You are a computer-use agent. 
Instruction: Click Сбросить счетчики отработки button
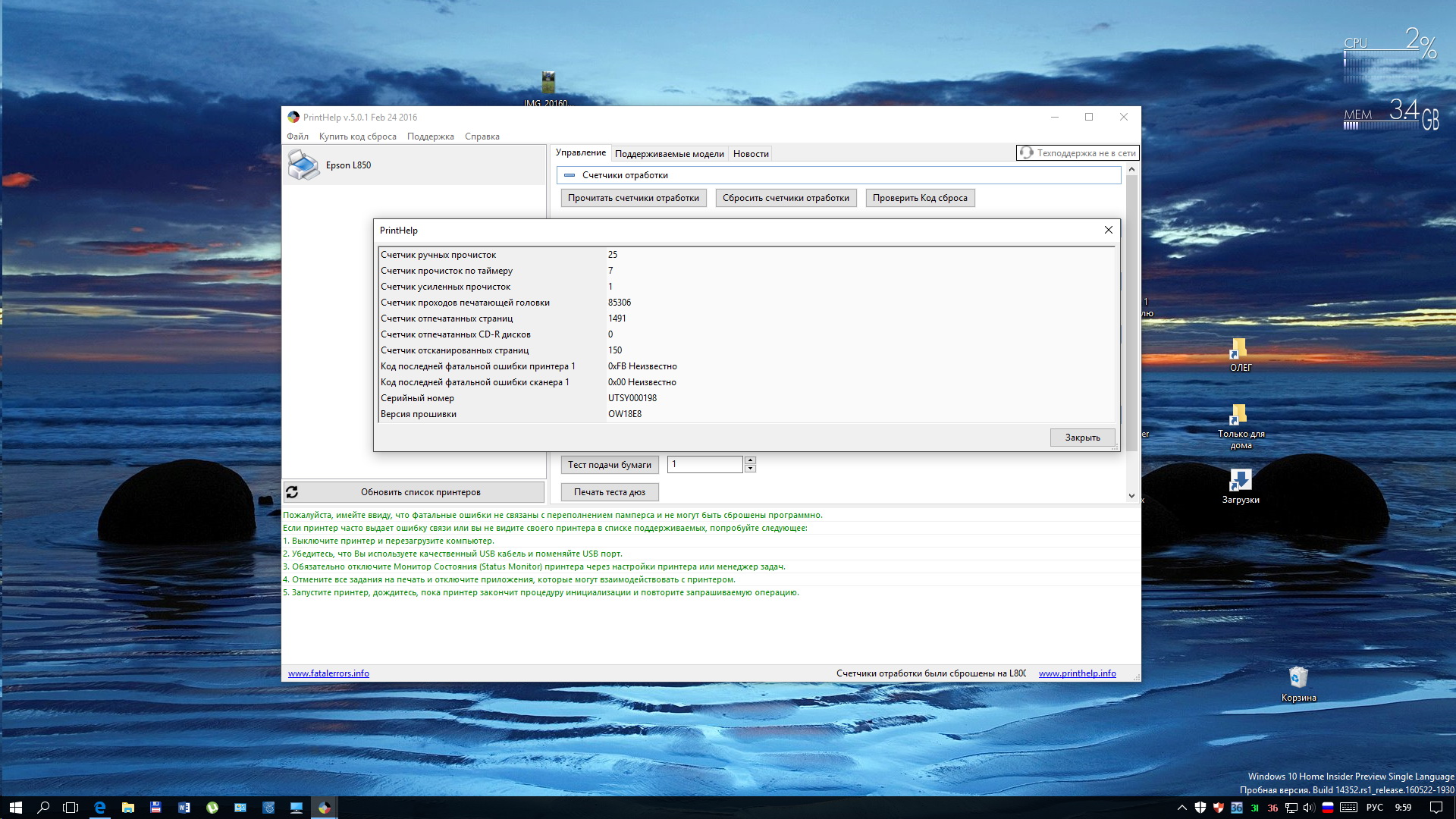point(786,198)
